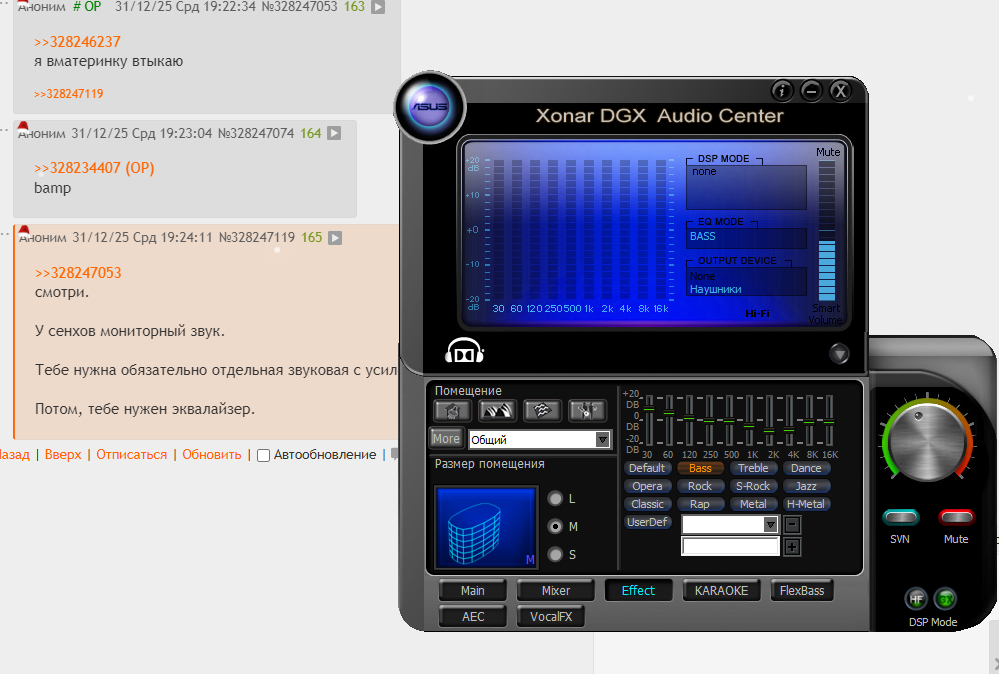Delete user preset with minus button
The width and height of the screenshot is (999, 674).
pos(792,524)
